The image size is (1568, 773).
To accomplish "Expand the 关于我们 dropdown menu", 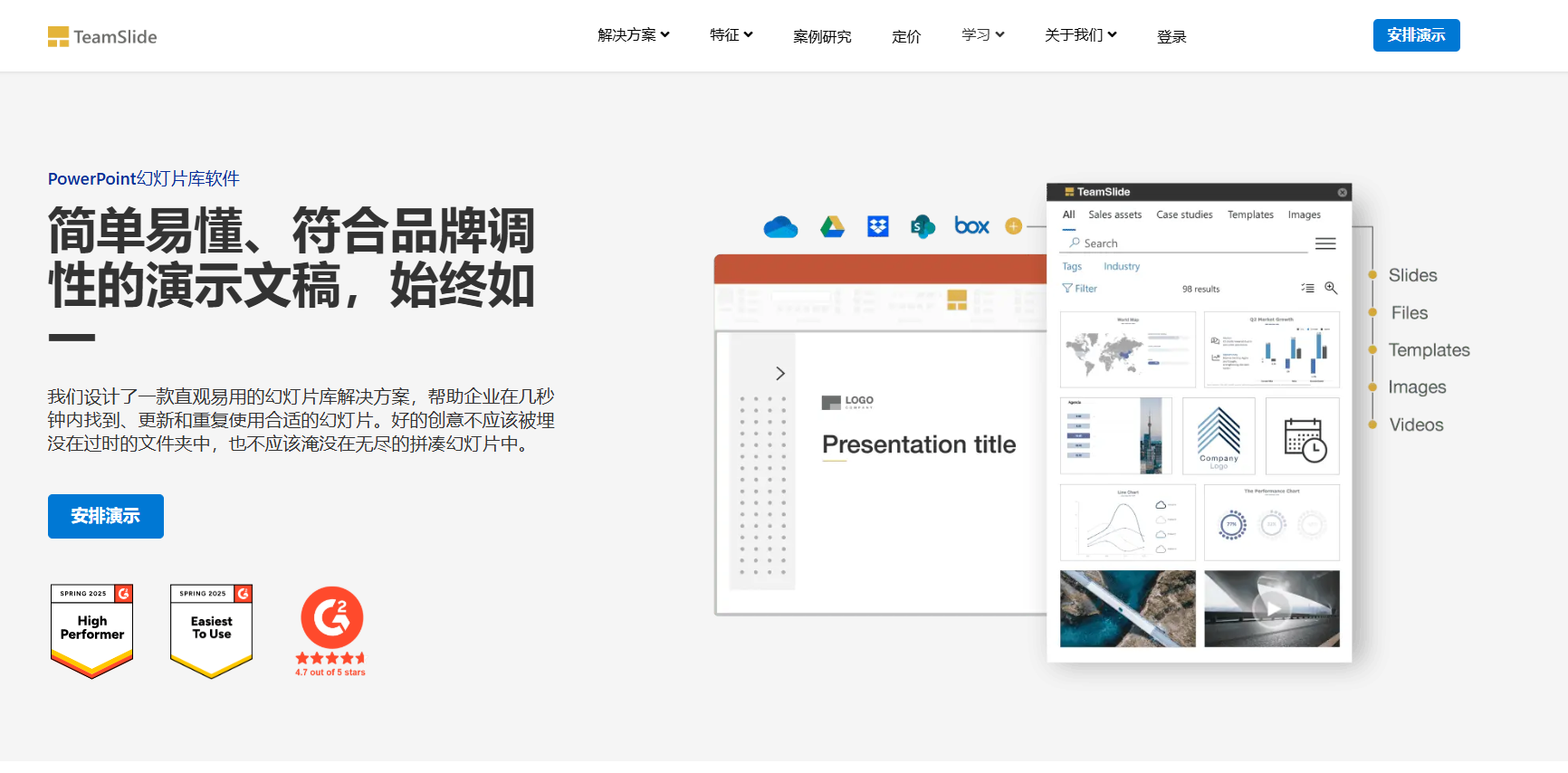I will click(1080, 35).
